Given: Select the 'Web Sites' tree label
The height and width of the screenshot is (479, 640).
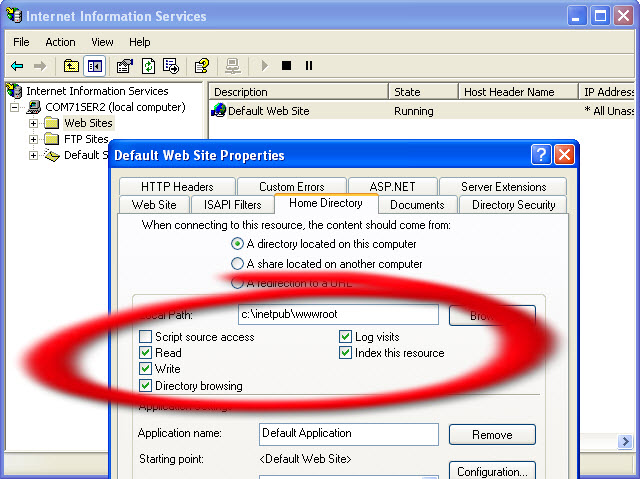Looking at the screenshot, I should (88, 123).
